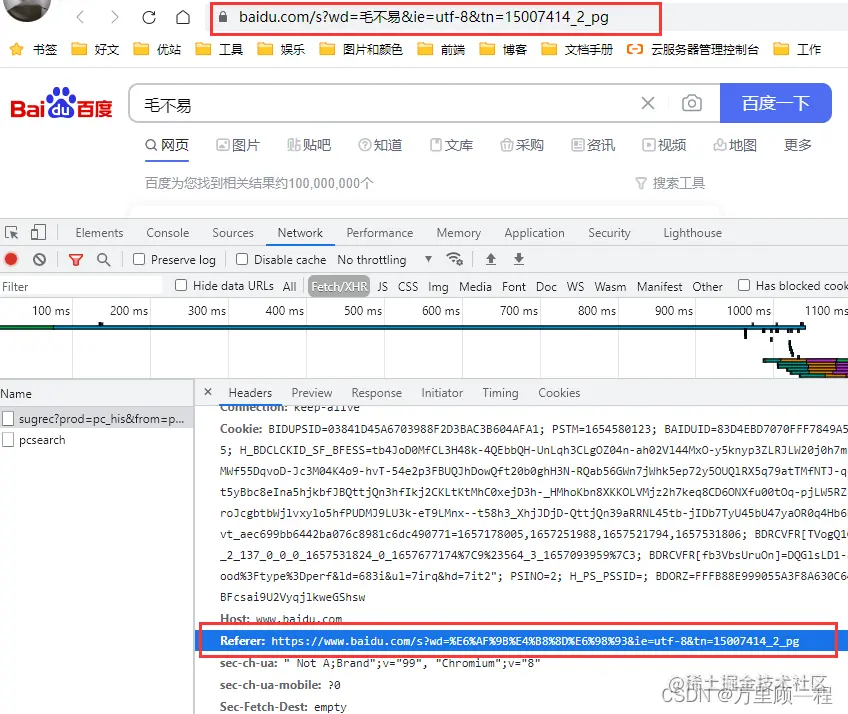Screen dimensions: 848x714
Task: Toggle the device toolbar
Action: [37, 232]
